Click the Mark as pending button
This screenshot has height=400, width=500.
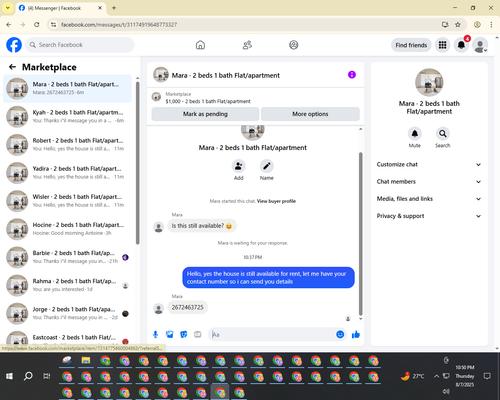[x=205, y=114]
